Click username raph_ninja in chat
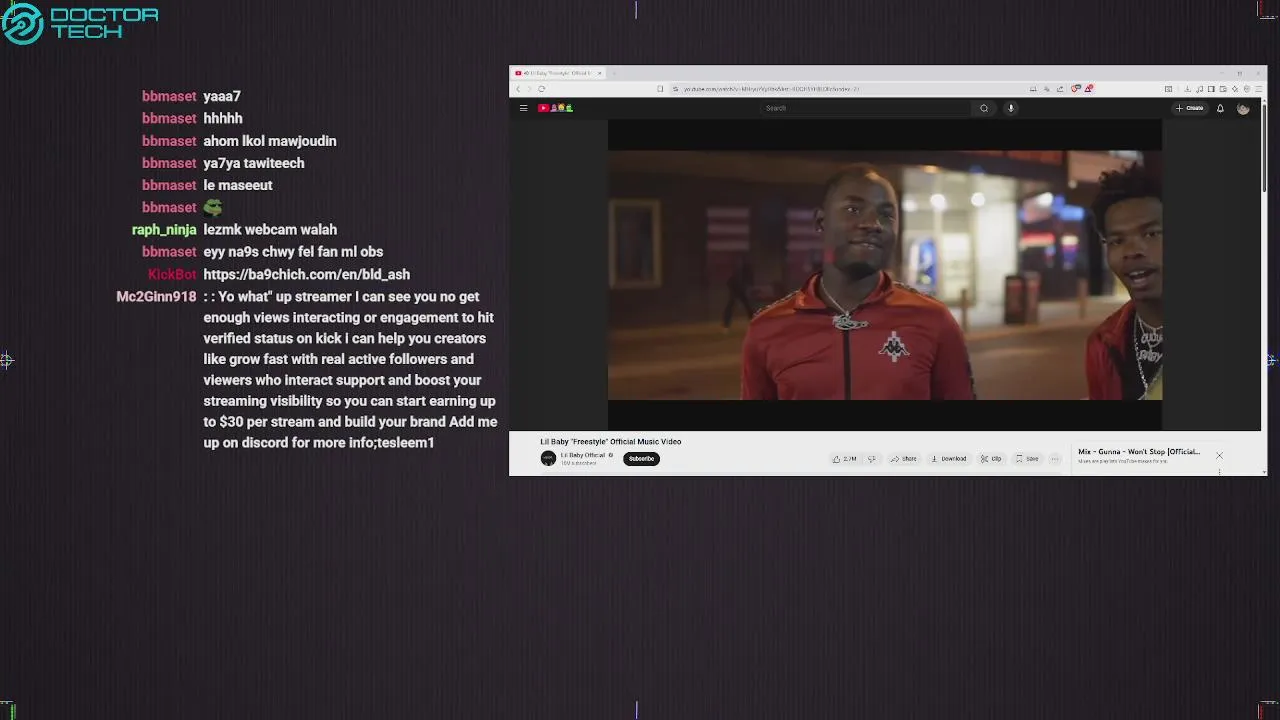This screenshot has height=720, width=1280. pos(164,230)
